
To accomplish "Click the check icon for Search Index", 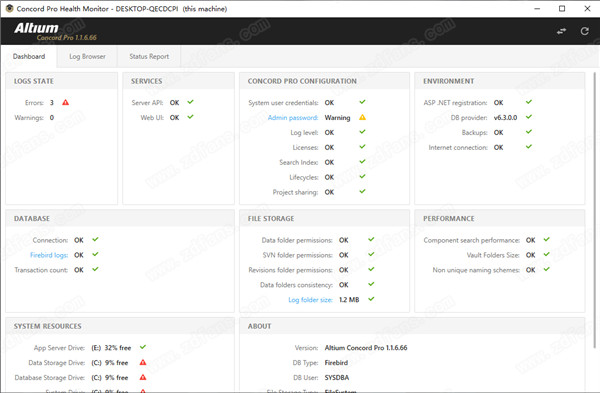I will [x=362, y=161].
